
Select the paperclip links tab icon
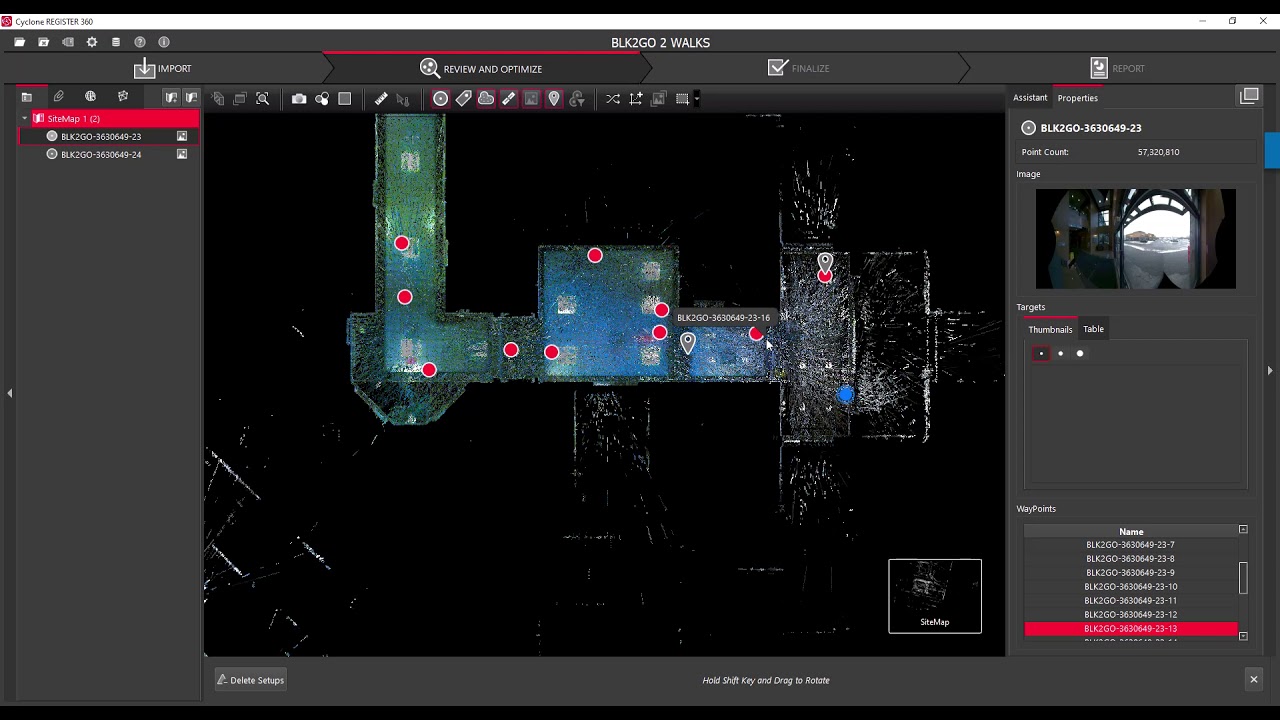tap(59, 96)
